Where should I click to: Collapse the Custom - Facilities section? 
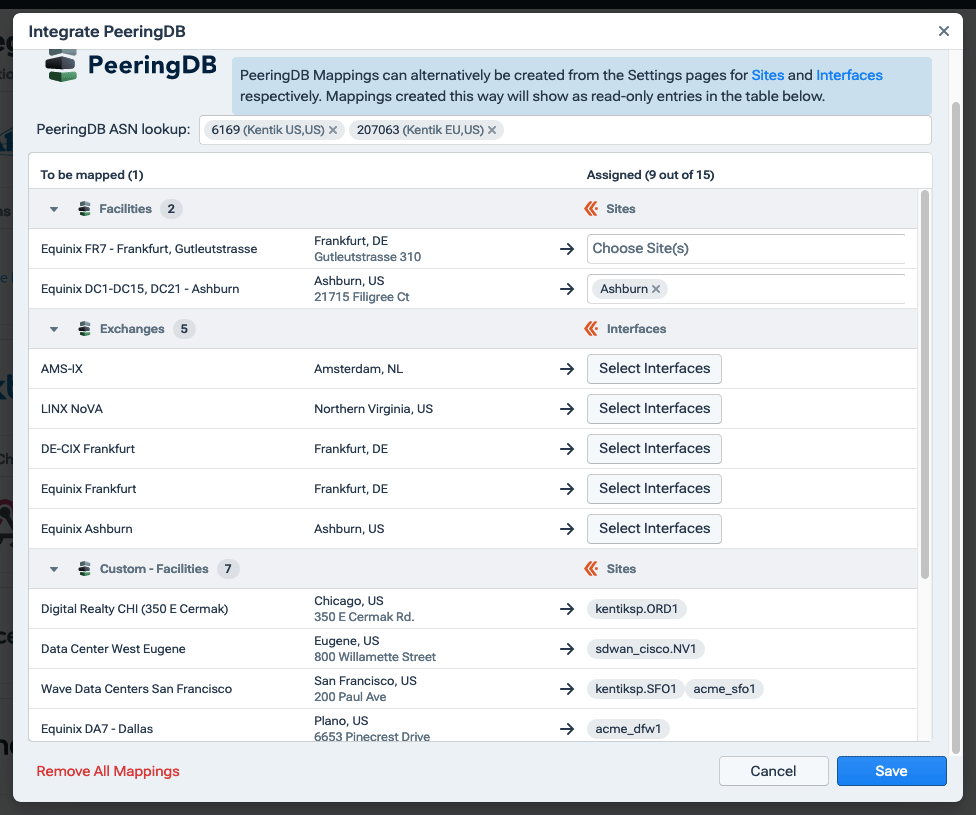(x=53, y=568)
